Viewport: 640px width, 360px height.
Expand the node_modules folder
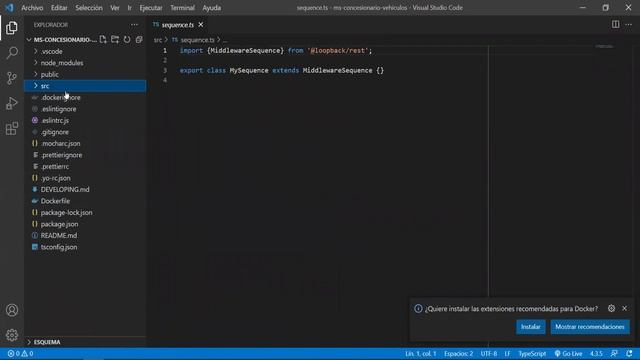85,63
